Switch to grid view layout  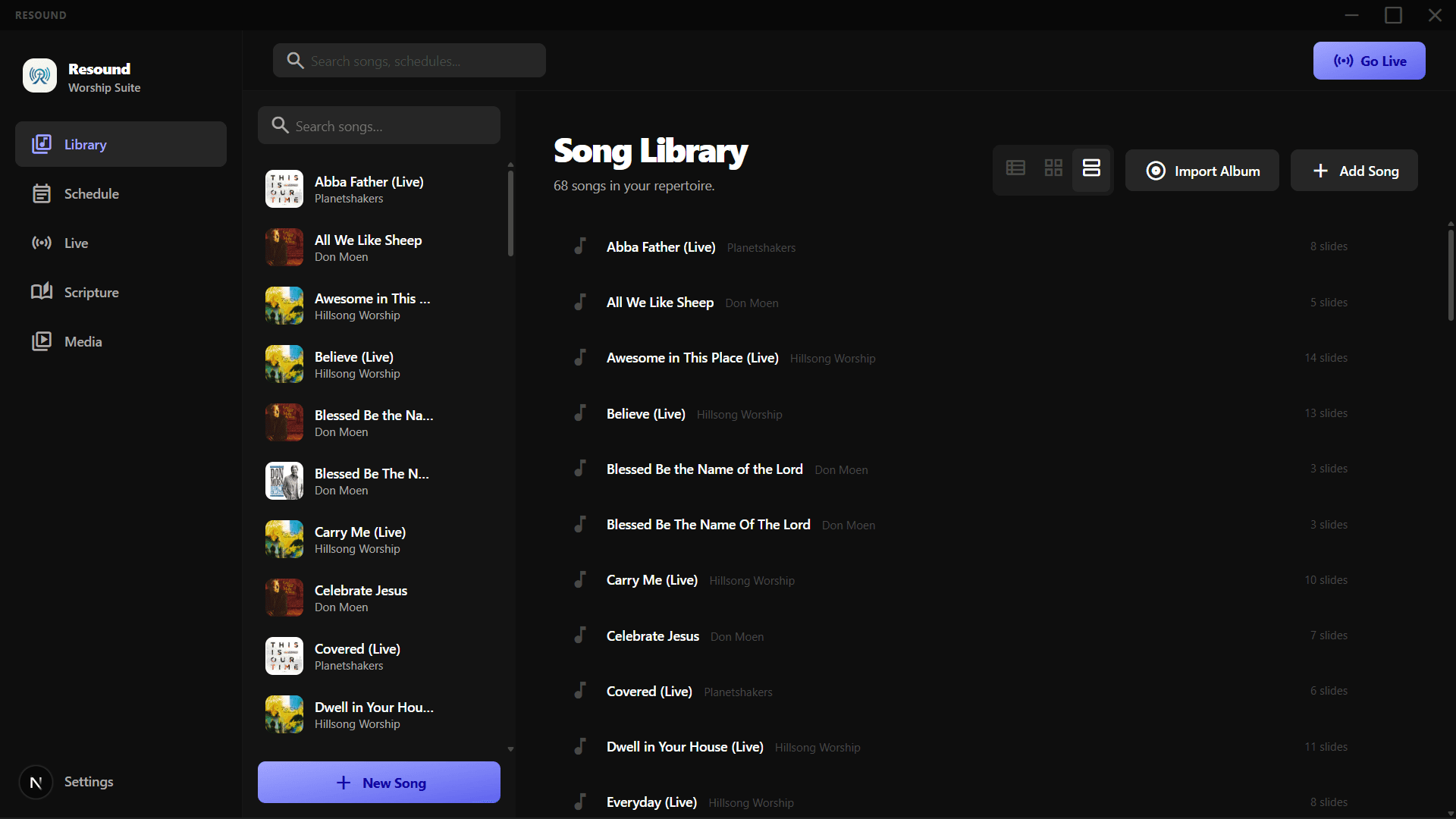pos(1053,168)
